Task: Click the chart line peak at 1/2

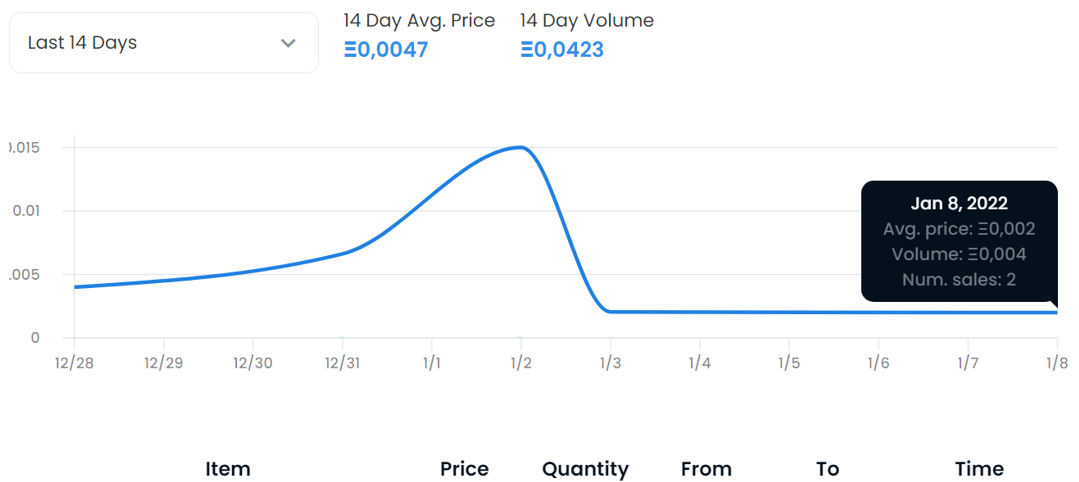Action: [x=520, y=147]
